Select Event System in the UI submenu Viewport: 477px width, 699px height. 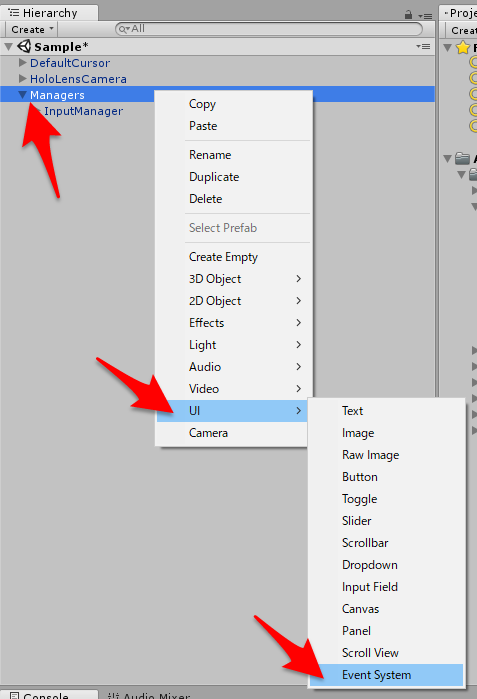point(386,675)
